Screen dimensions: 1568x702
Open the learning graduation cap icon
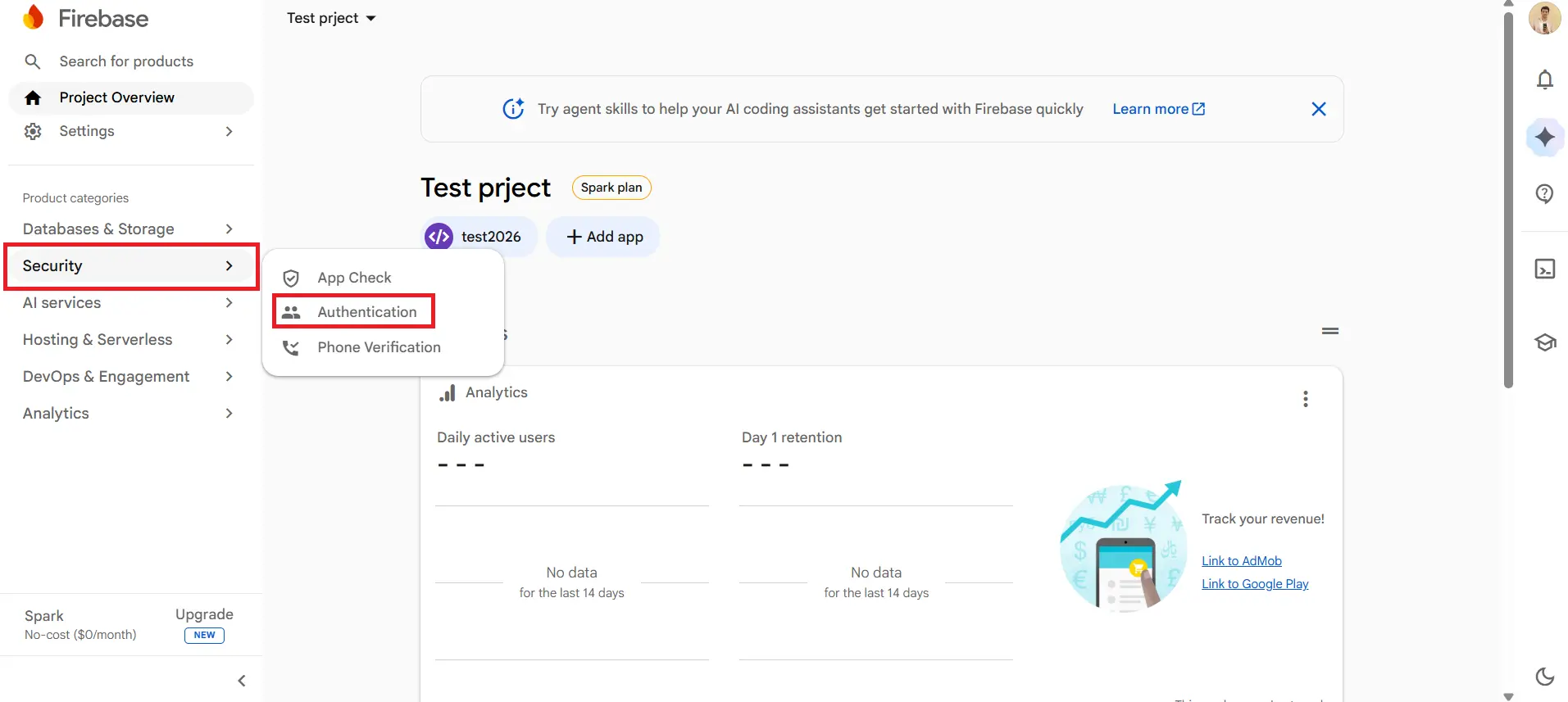pyautogui.click(x=1545, y=342)
